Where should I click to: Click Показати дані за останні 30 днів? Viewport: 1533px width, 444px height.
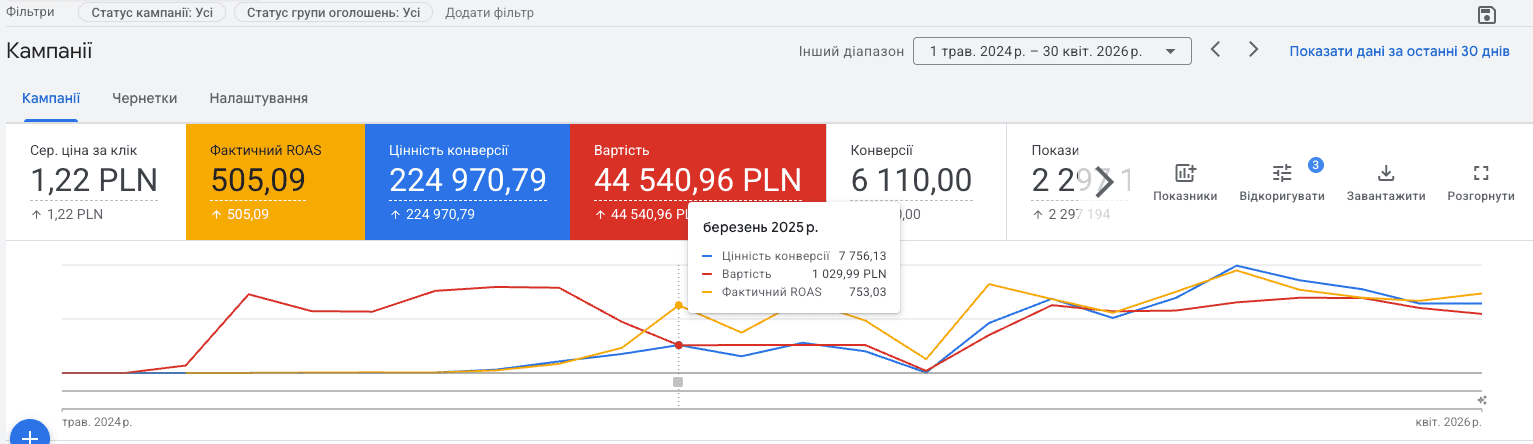pyautogui.click(x=1399, y=51)
